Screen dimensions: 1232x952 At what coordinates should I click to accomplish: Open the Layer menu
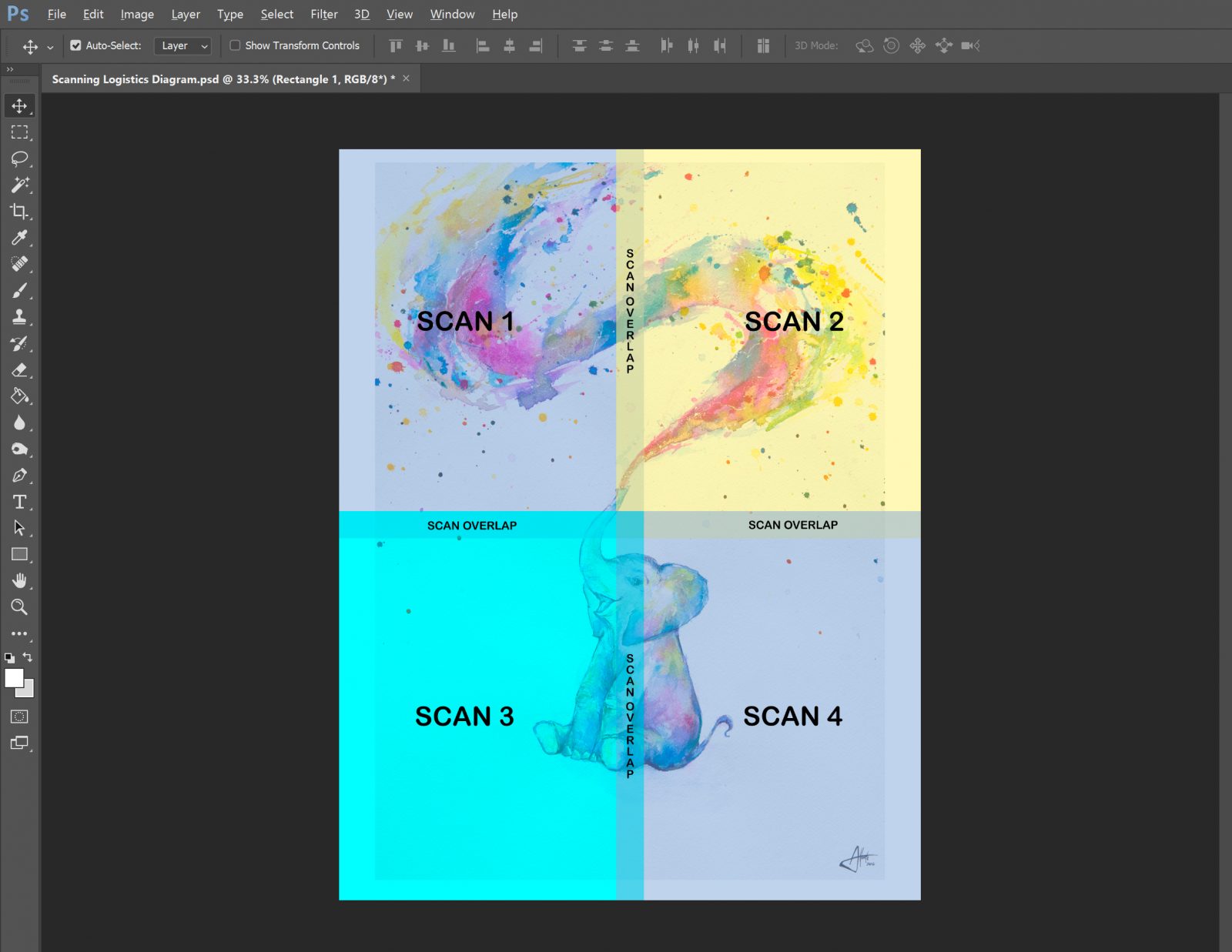186,14
